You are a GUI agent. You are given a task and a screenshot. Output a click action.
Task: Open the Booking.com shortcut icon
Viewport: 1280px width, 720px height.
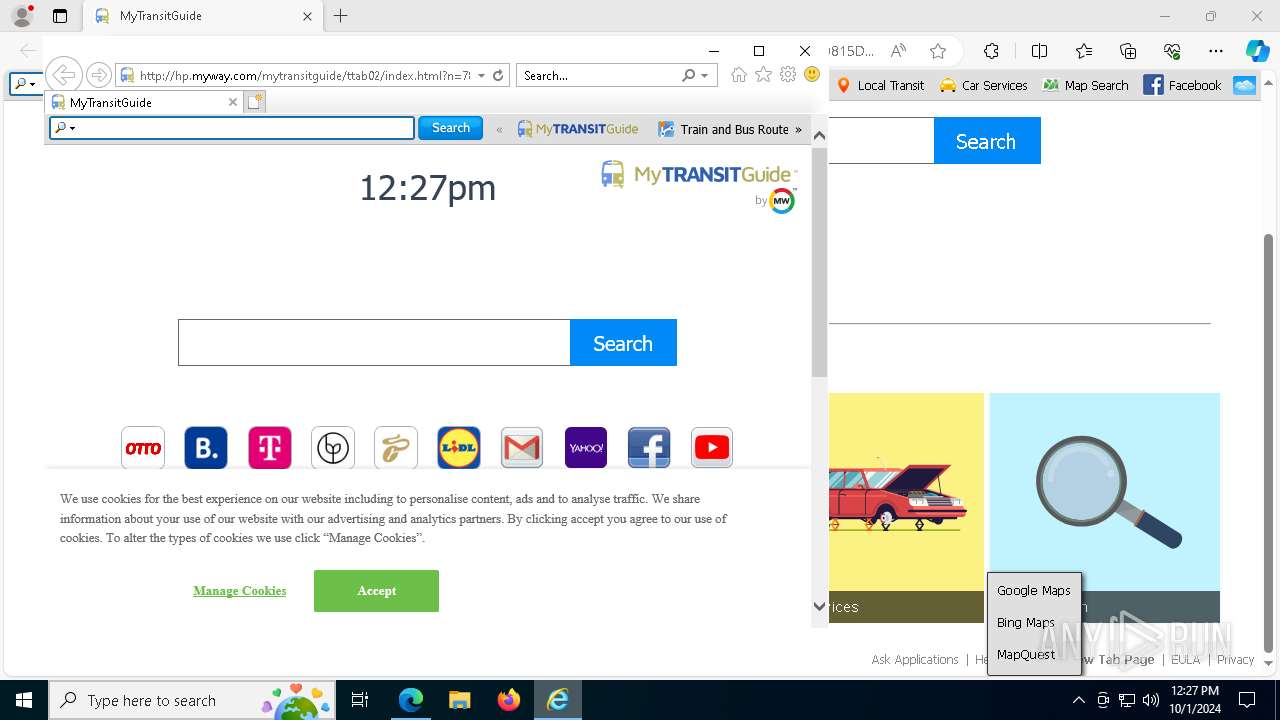(x=206, y=448)
